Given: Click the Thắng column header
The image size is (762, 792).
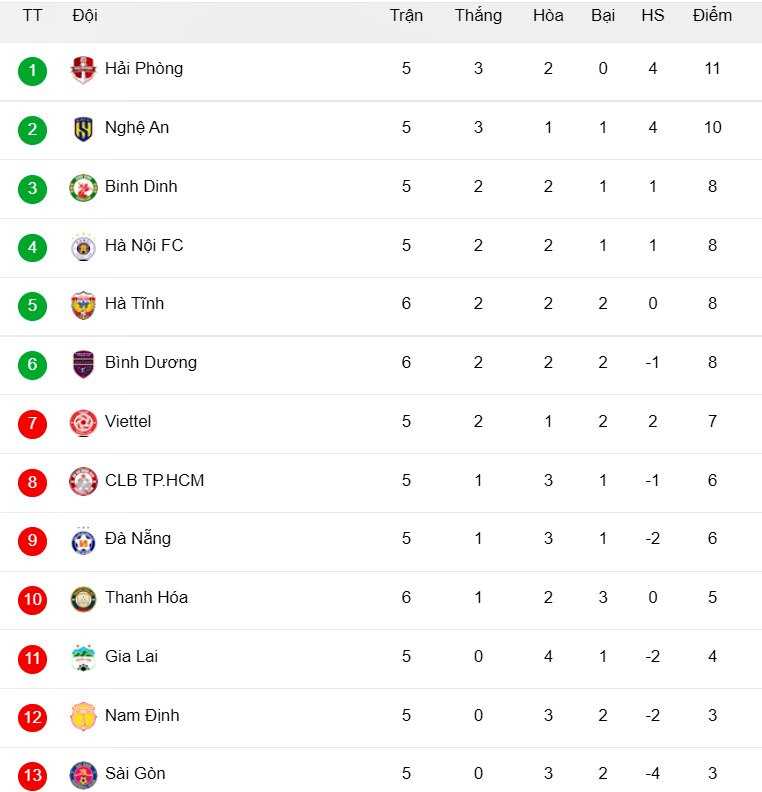Looking at the screenshot, I should pos(478,15).
